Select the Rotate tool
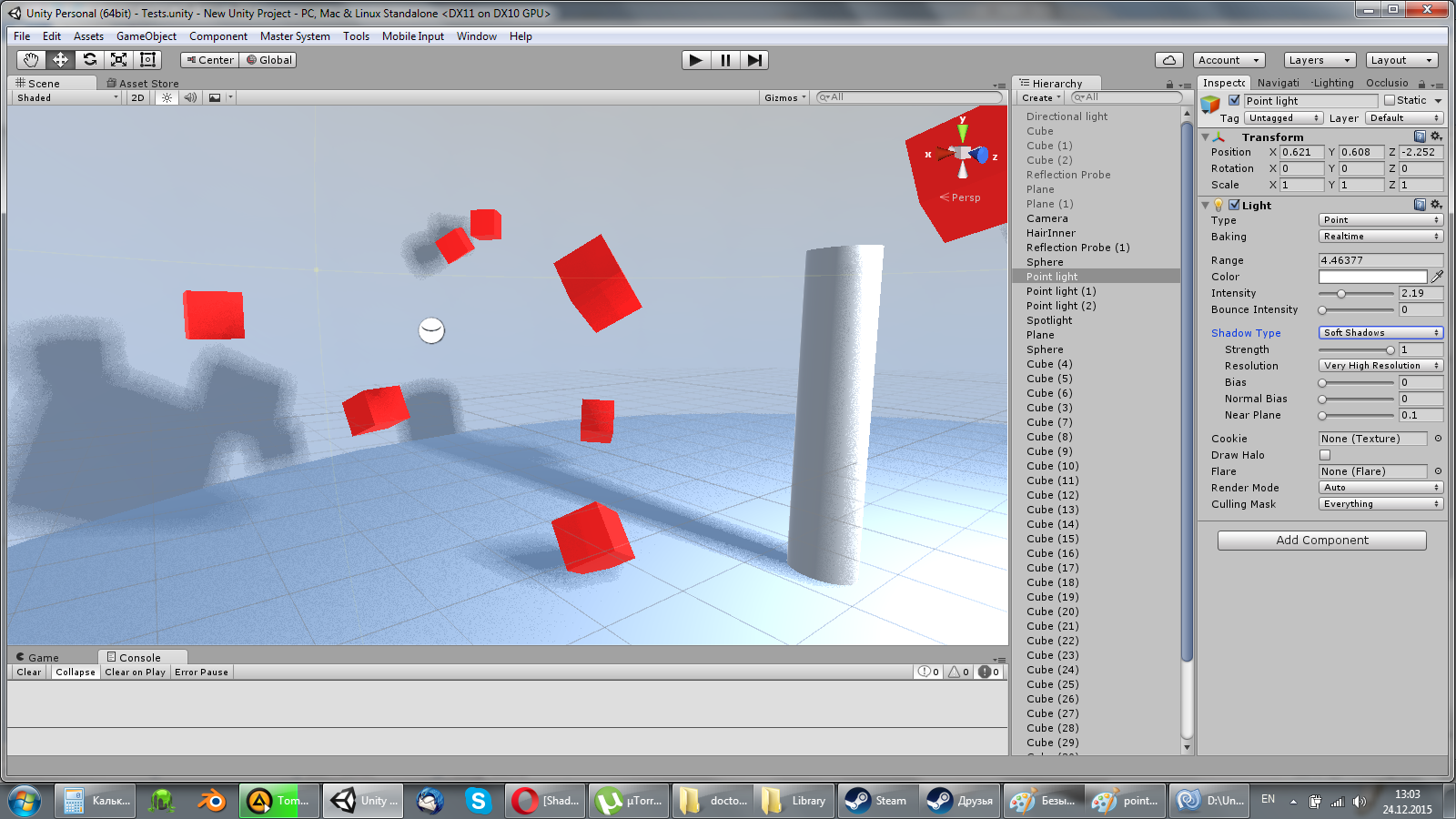1456x819 pixels. (89, 60)
